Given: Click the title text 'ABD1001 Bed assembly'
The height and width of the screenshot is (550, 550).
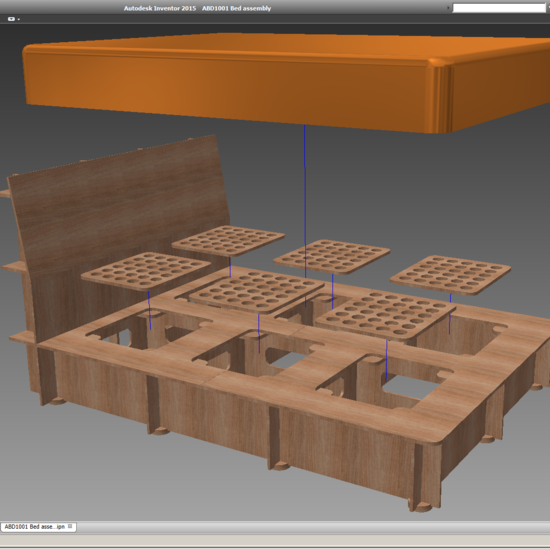Looking at the screenshot, I should coord(236,8).
